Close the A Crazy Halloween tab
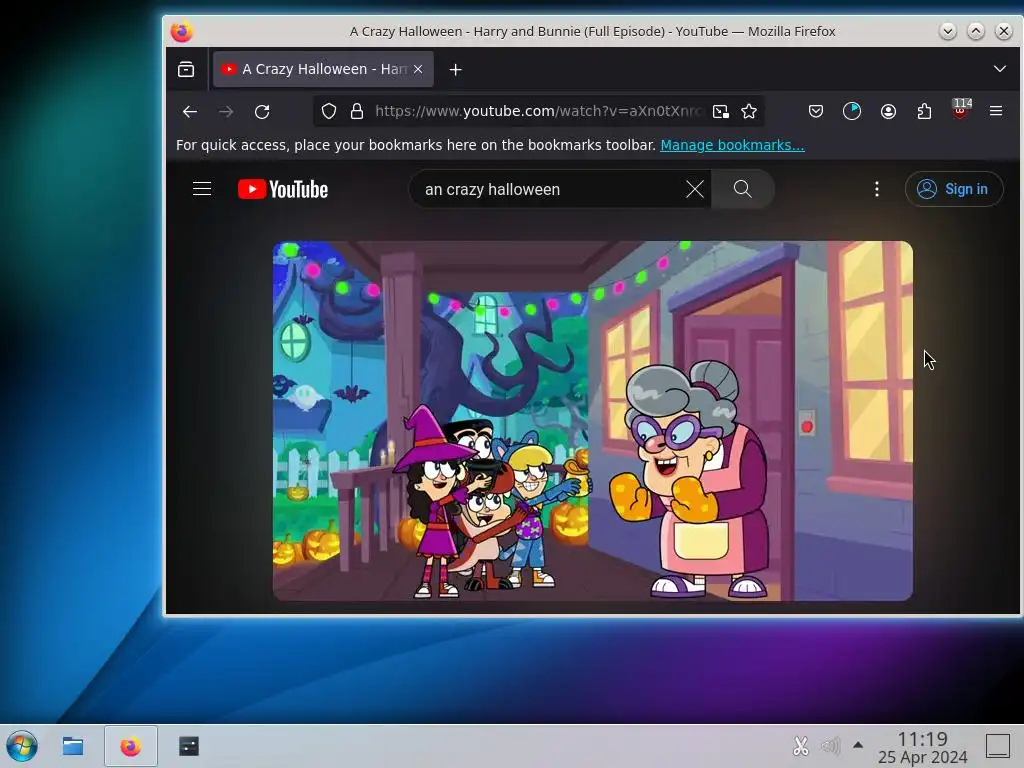Screen dimensions: 1024x768 pos(418,69)
